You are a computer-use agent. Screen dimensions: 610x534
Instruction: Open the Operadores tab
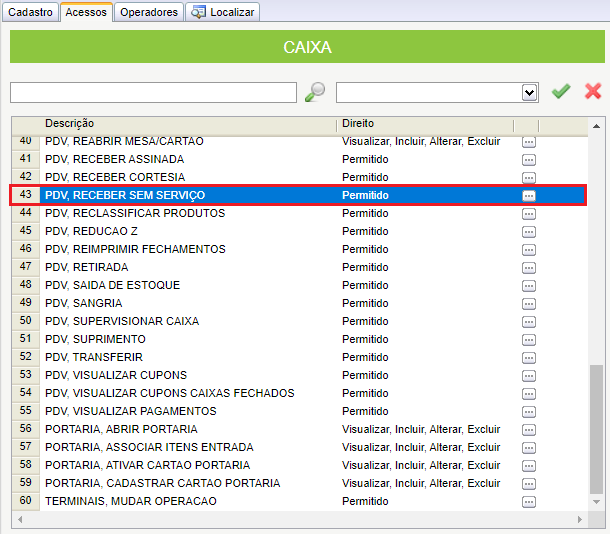point(149,12)
